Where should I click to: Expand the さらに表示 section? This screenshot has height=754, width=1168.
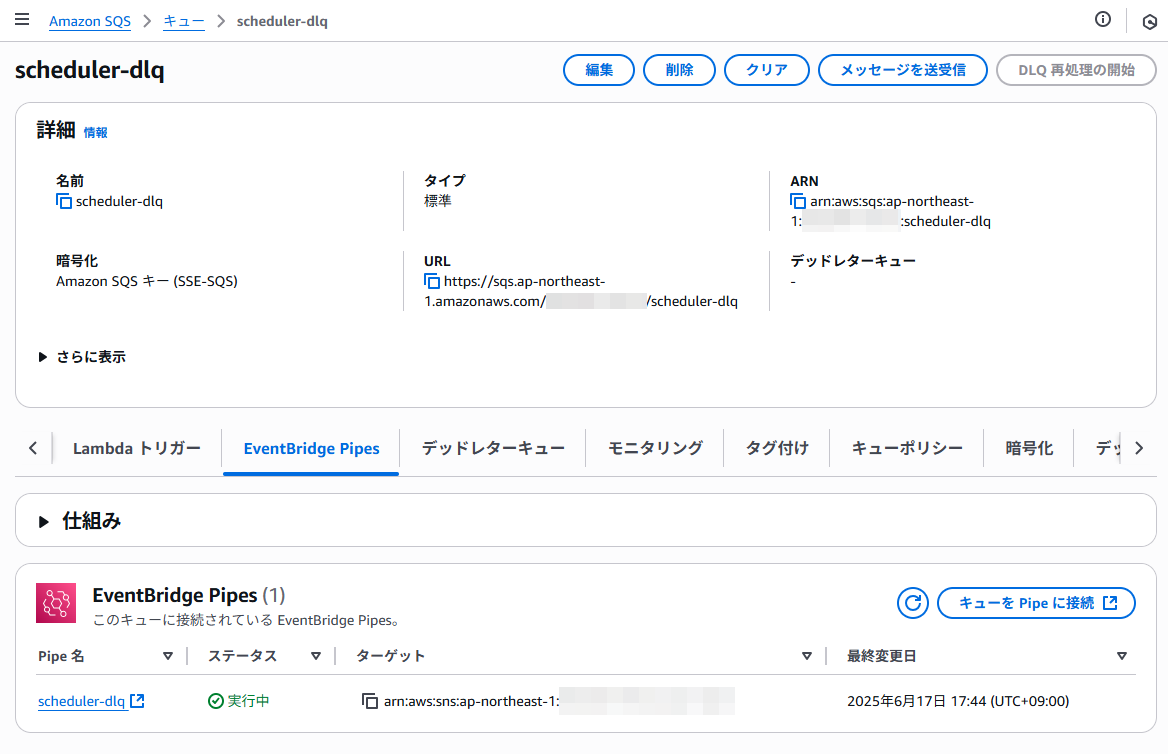[x=82, y=357]
